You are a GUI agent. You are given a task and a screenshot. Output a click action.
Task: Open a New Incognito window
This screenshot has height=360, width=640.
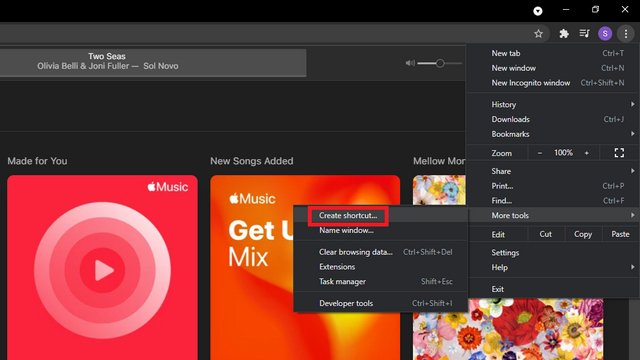(x=552, y=83)
